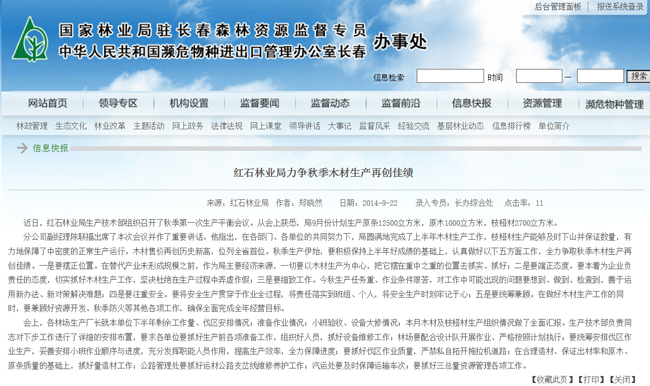Focus the start time input field
The image size is (650, 386).
[539, 76]
